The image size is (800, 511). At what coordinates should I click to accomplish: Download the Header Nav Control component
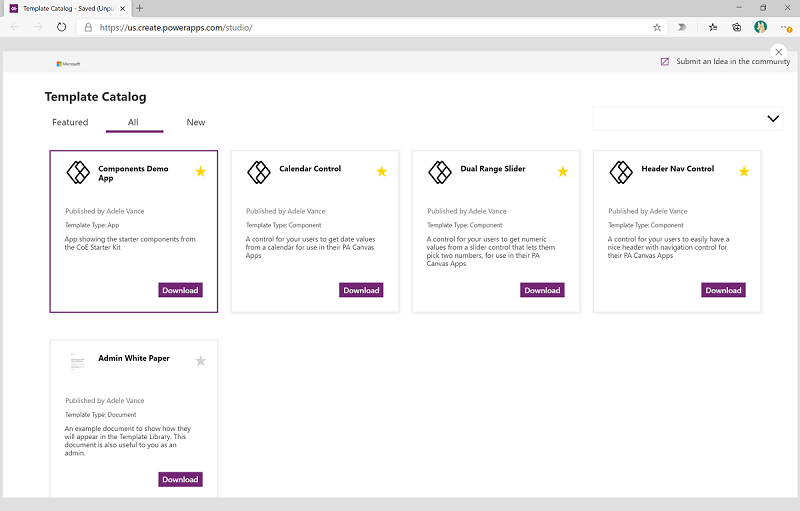[723, 290]
